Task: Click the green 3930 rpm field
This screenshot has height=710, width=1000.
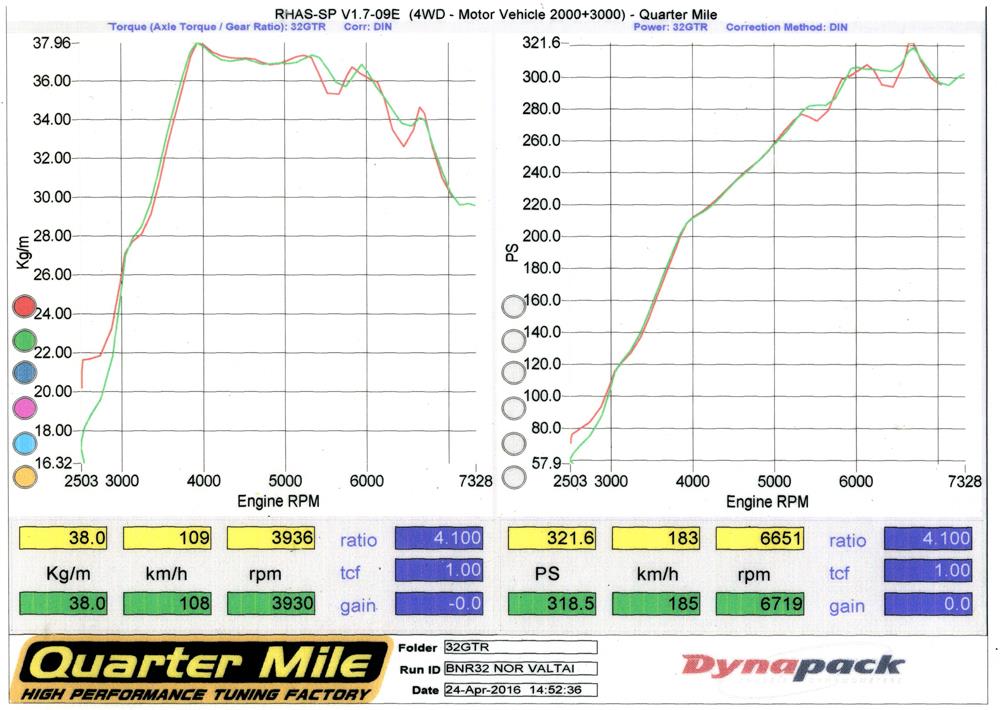Action: [x=271, y=603]
